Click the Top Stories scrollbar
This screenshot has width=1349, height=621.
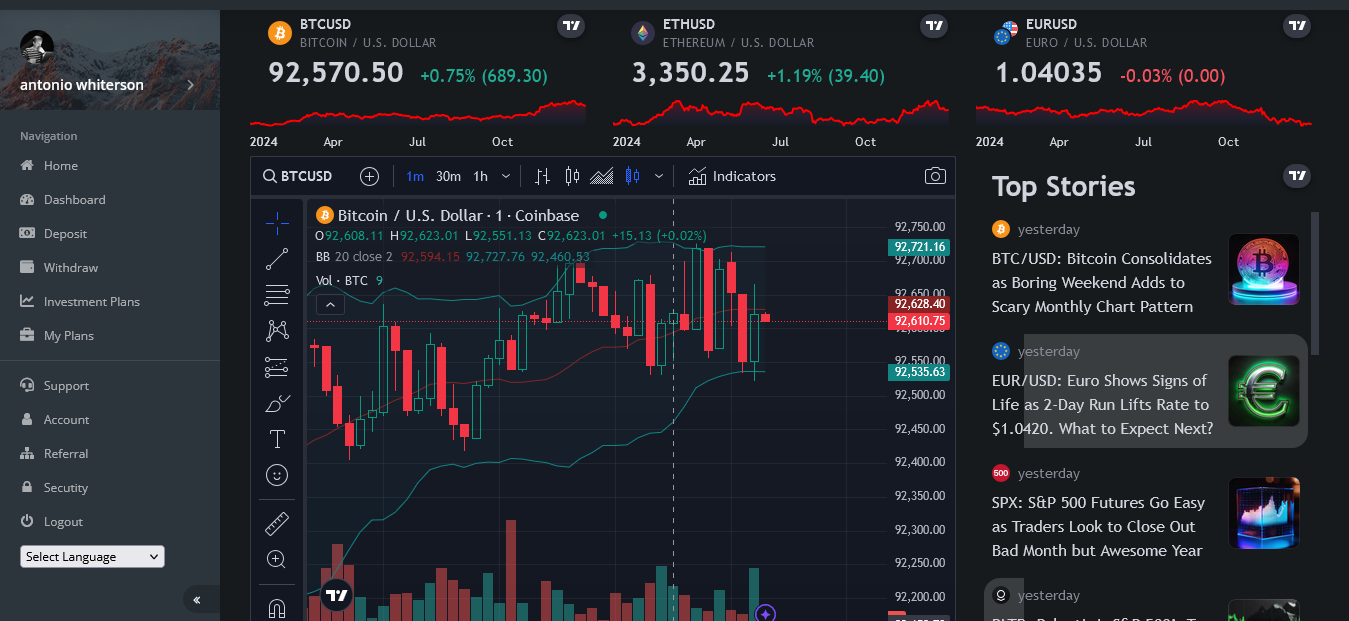click(x=1315, y=282)
